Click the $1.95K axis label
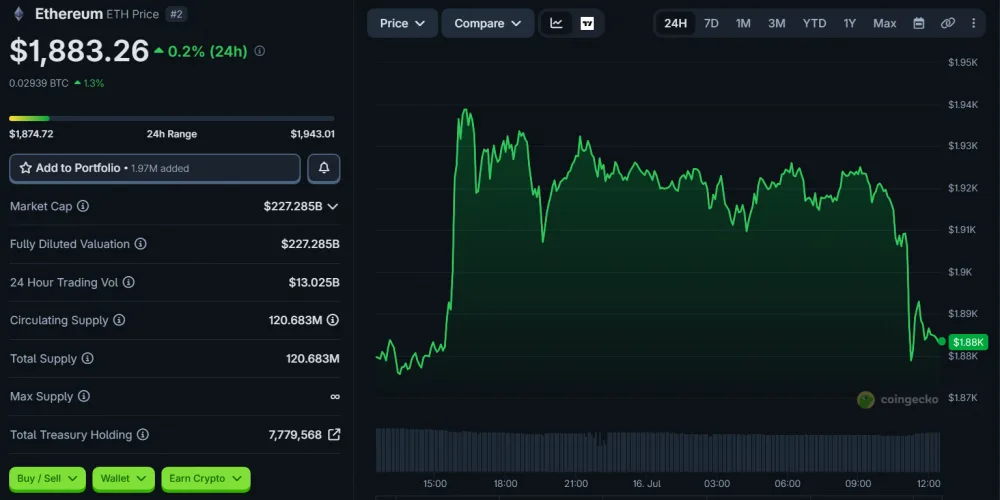Screen dimensions: 1000x500 tap(963, 62)
